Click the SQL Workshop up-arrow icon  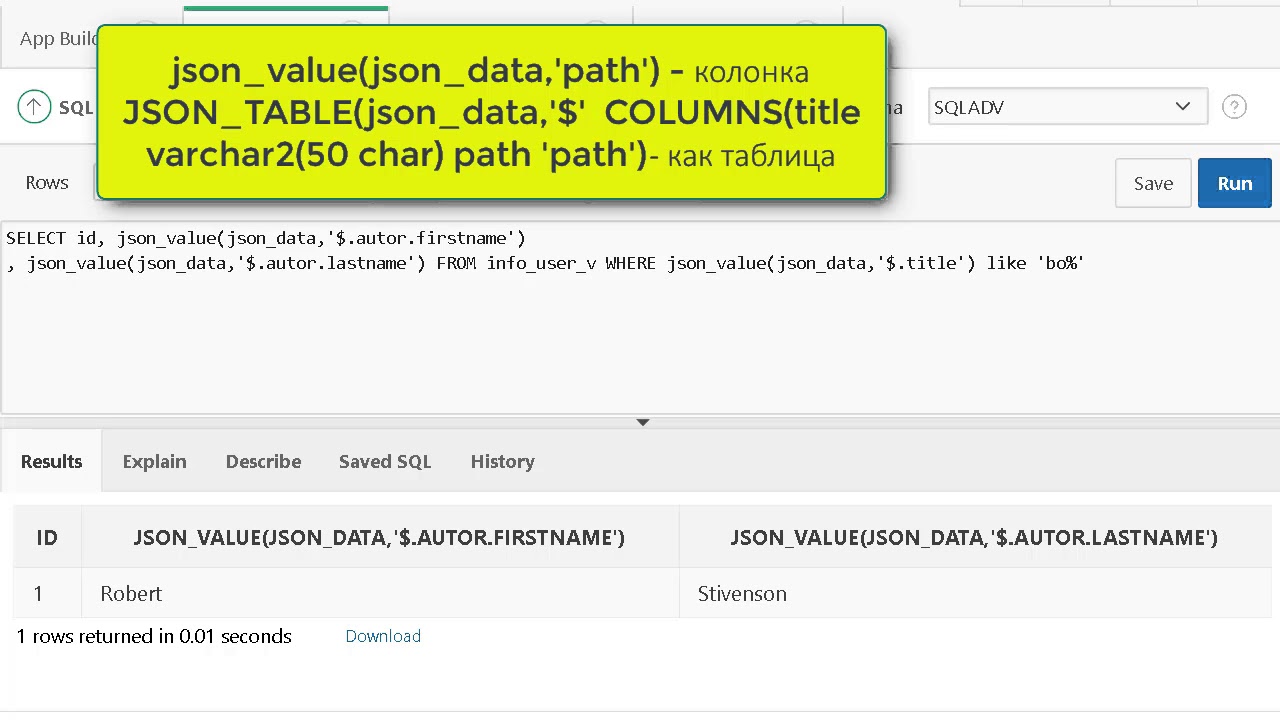coord(34,107)
